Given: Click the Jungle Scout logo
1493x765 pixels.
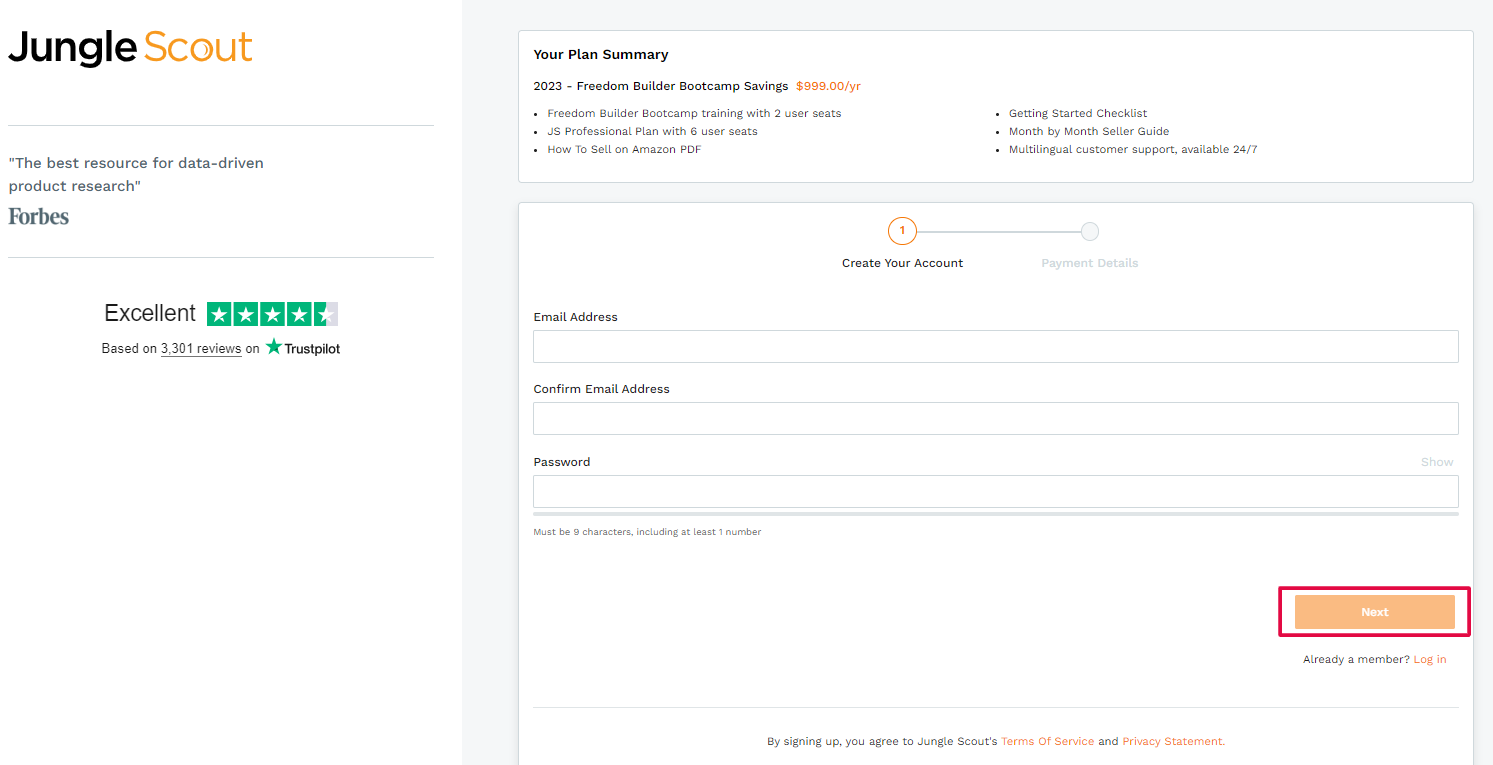Looking at the screenshot, I should (x=130, y=48).
